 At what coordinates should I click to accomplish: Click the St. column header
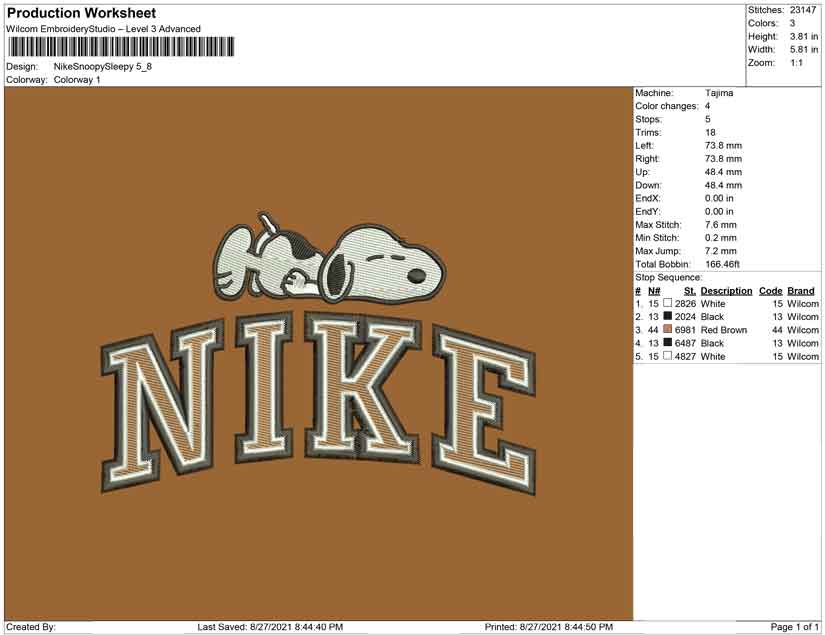690,291
